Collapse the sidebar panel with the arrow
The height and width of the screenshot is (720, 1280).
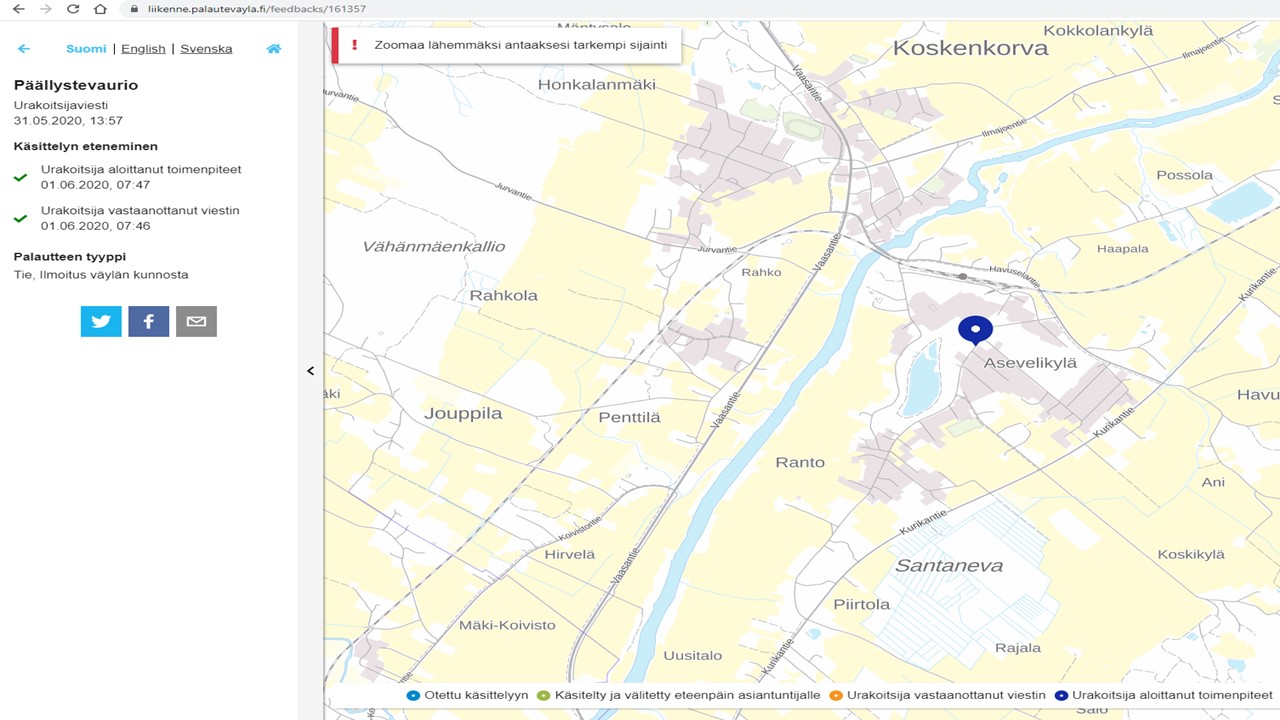[310, 371]
